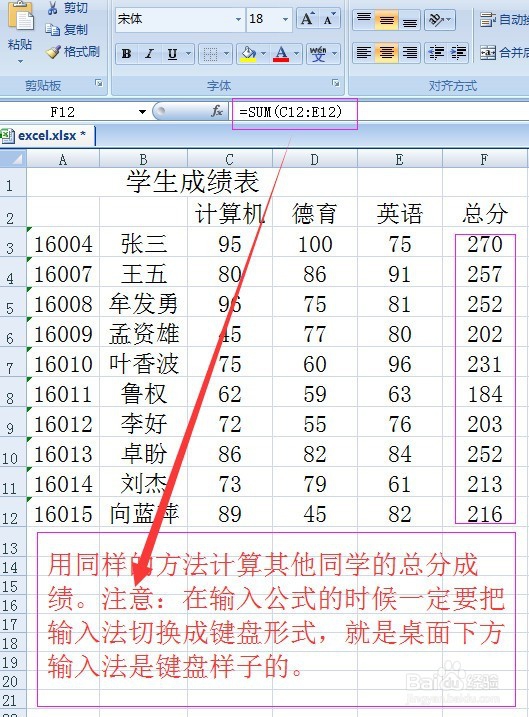Click the Insert Function fx icon
The width and height of the screenshot is (529, 717).
coord(217,111)
